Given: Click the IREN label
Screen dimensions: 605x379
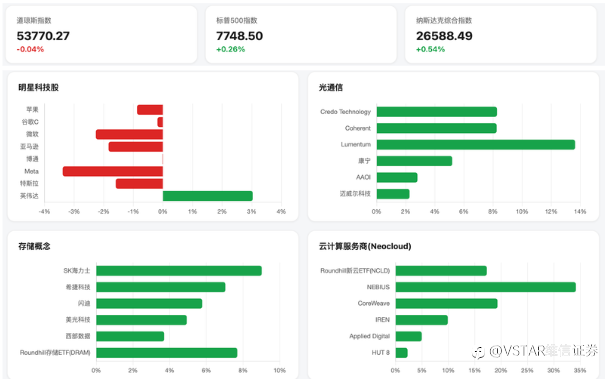Looking at the screenshot, I should point(382,320).
